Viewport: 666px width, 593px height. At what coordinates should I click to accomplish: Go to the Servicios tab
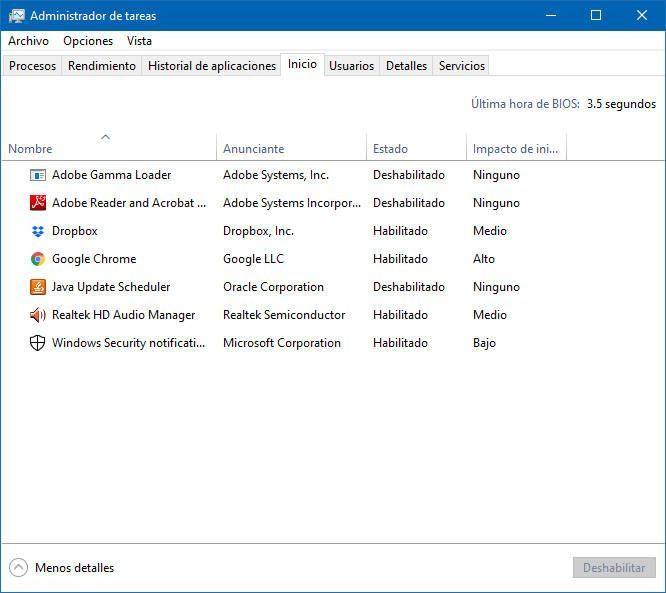(x=462, y=66)
